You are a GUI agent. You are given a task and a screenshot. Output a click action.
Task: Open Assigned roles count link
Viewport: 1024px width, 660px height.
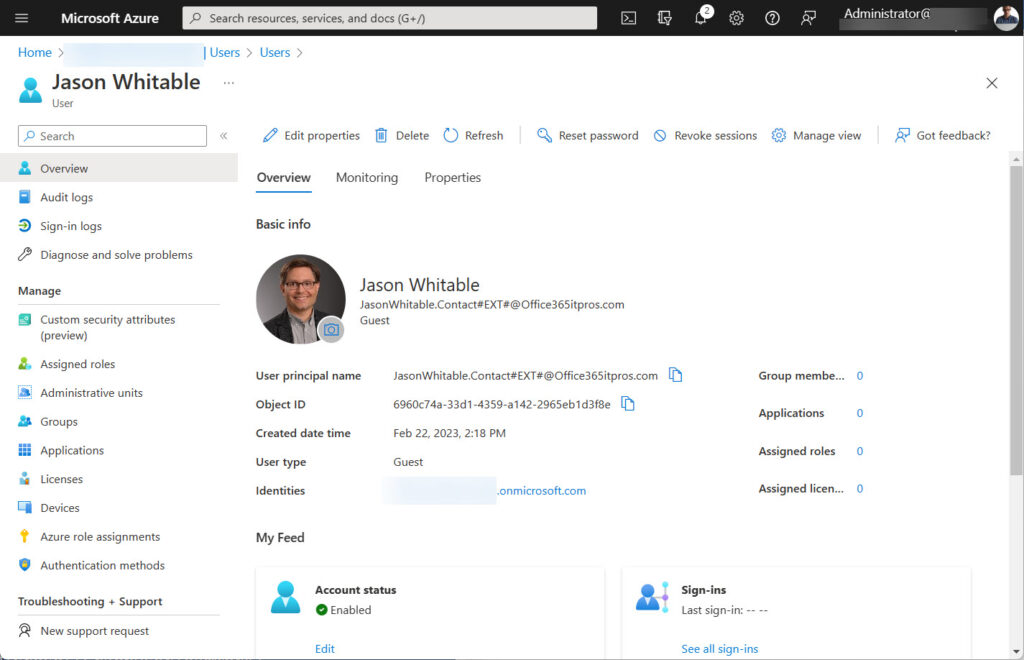click(859, 450)
